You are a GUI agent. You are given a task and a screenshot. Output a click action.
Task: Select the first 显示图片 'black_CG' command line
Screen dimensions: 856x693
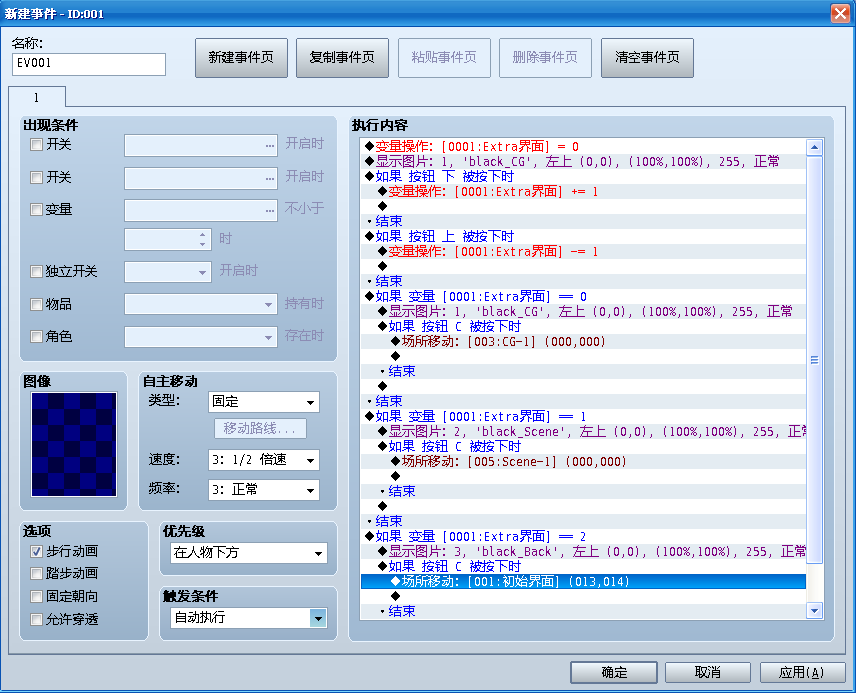click(583, 162)
